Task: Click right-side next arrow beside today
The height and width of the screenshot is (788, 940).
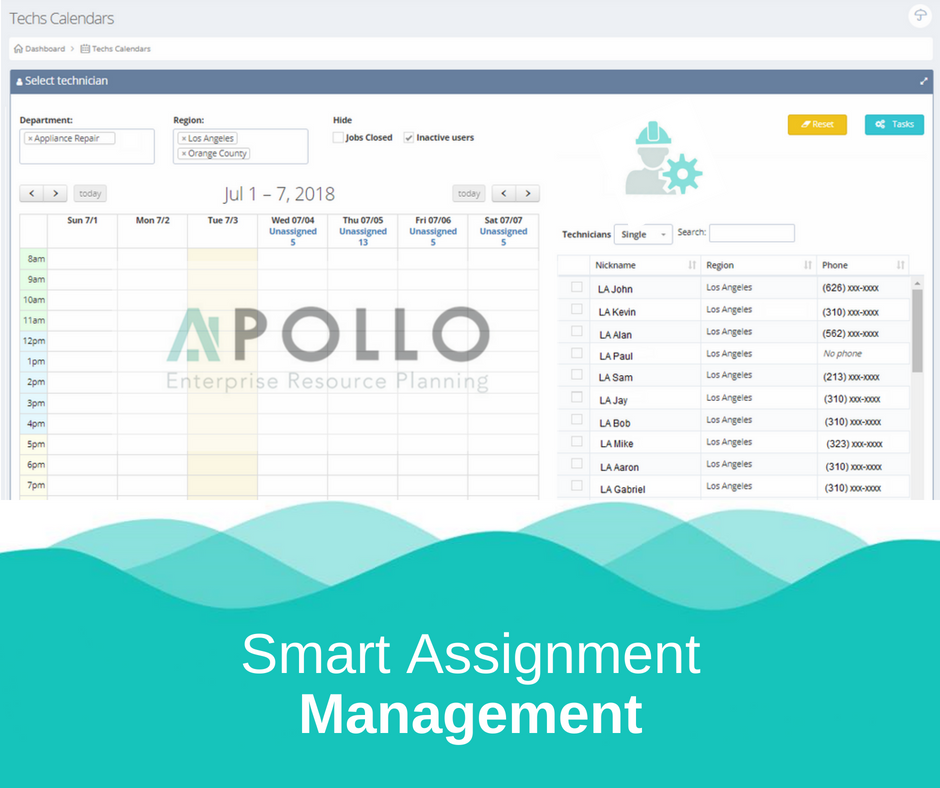Action: coord(528,193)
